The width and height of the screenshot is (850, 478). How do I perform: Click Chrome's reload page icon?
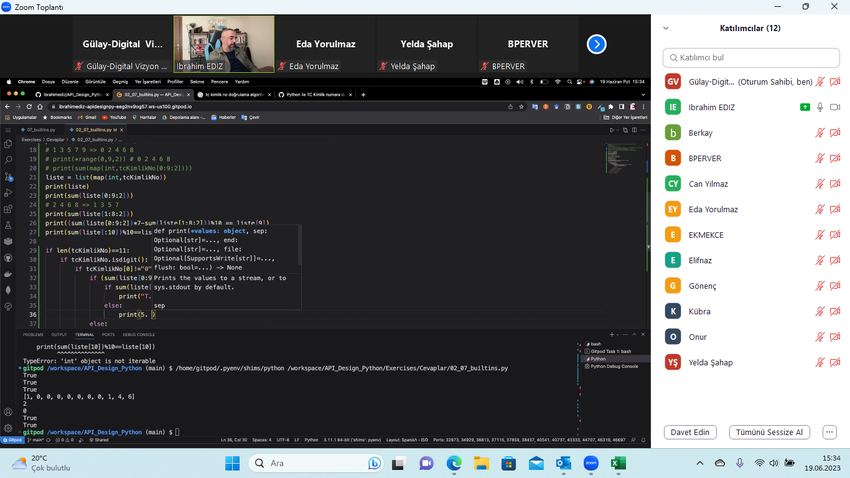click(x=29, y=107)
